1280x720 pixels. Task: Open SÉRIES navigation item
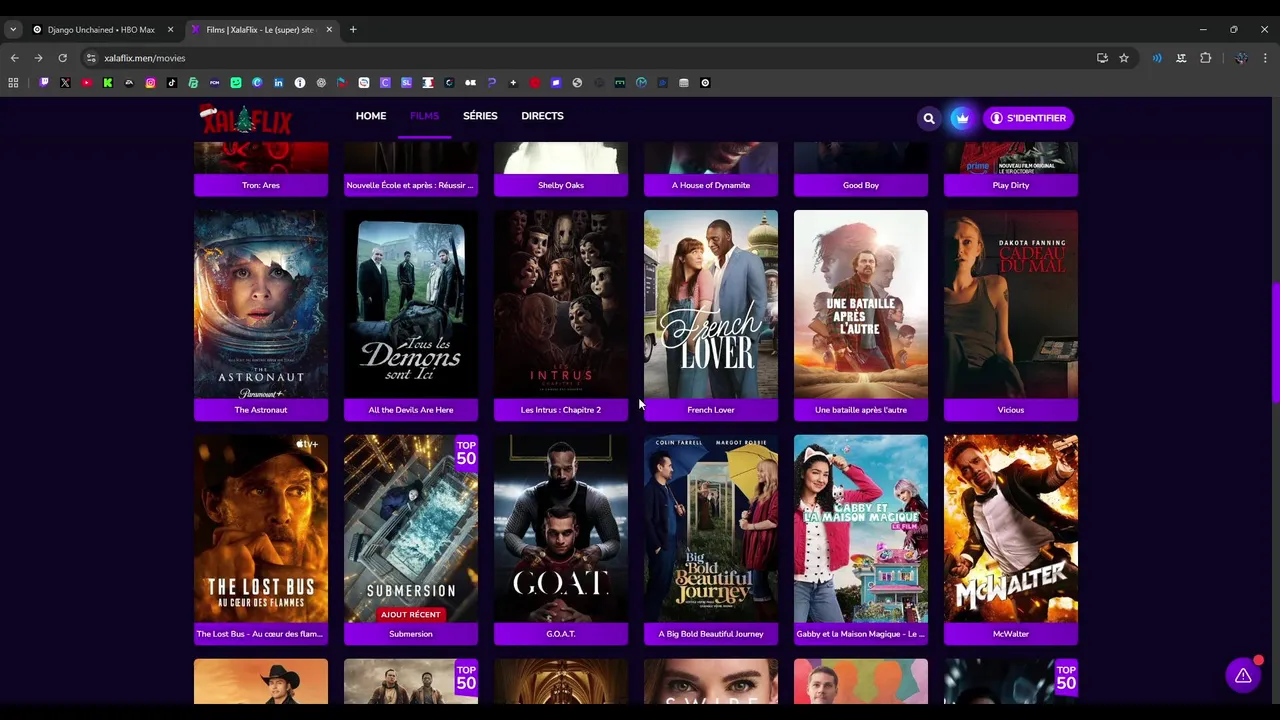click(x=480, y=116)
